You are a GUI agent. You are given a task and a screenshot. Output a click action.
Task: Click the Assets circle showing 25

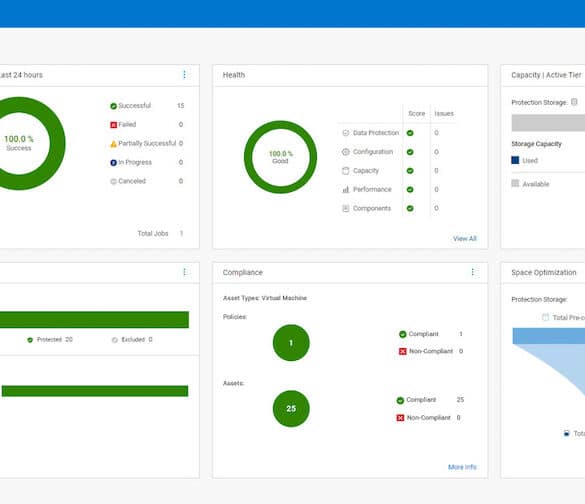pyautogui.click(x=291, y=408)
